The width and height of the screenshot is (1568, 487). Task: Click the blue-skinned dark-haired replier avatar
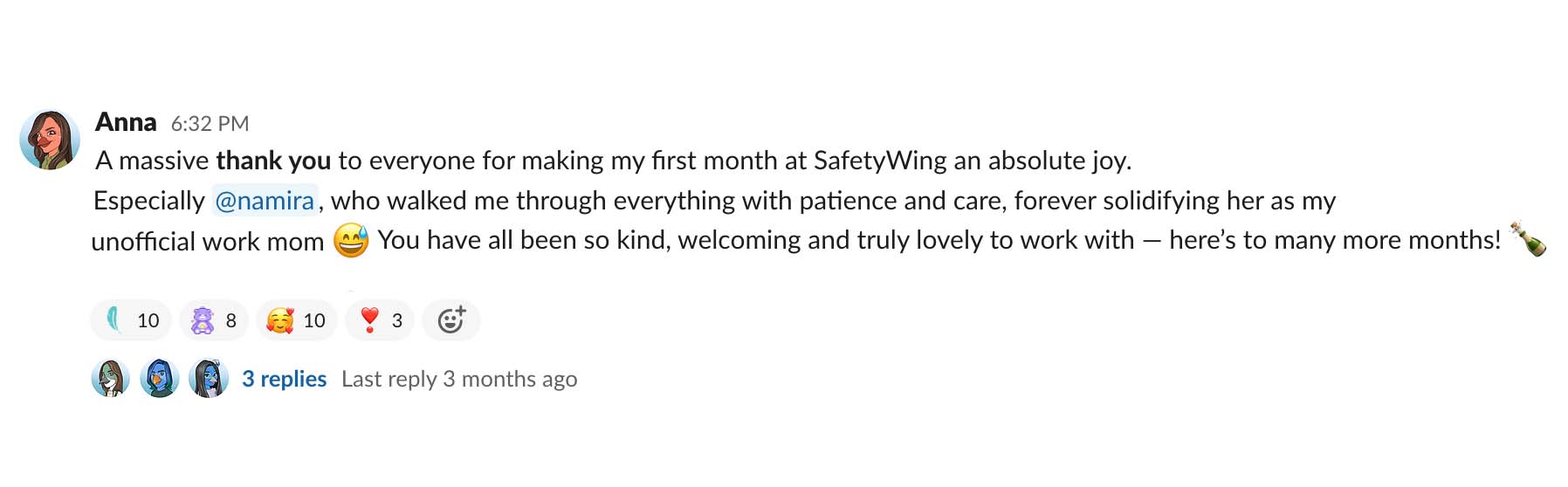(209, 379)
